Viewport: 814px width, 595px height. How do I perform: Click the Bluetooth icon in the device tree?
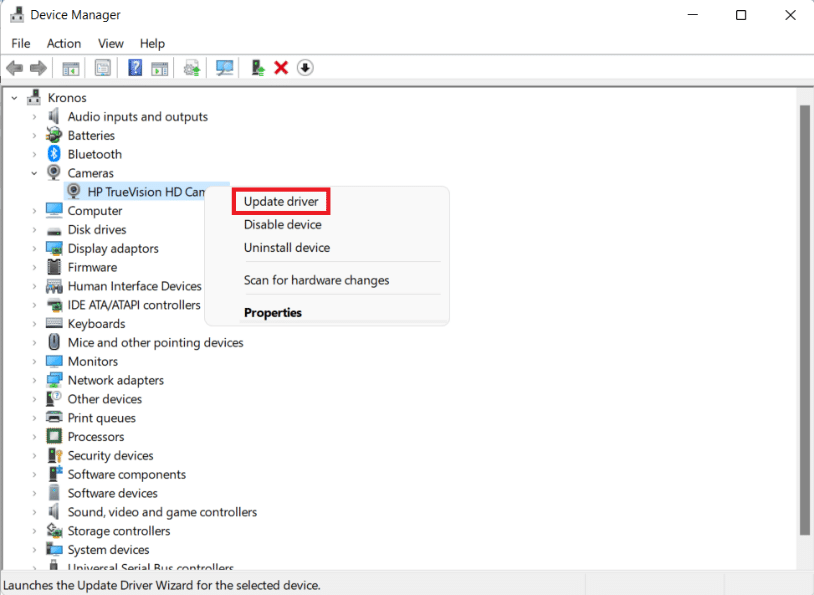55,154
